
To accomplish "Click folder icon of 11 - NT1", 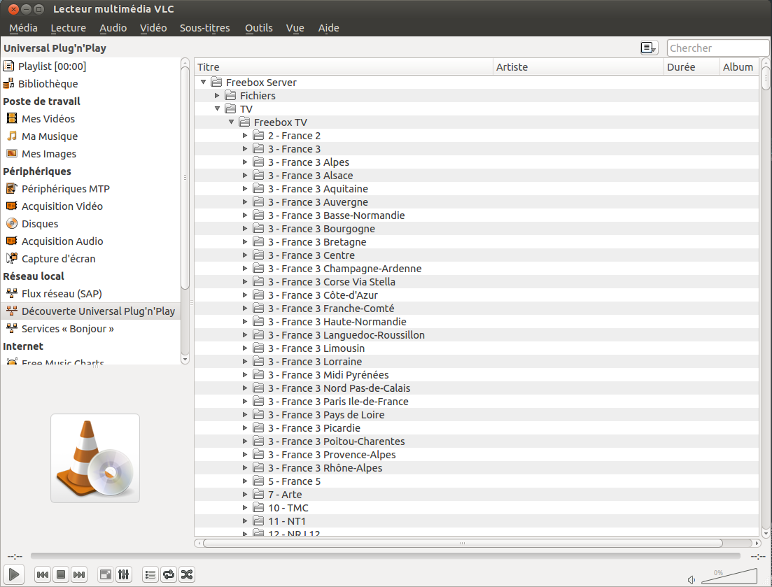I will click(x=258, y=521).
